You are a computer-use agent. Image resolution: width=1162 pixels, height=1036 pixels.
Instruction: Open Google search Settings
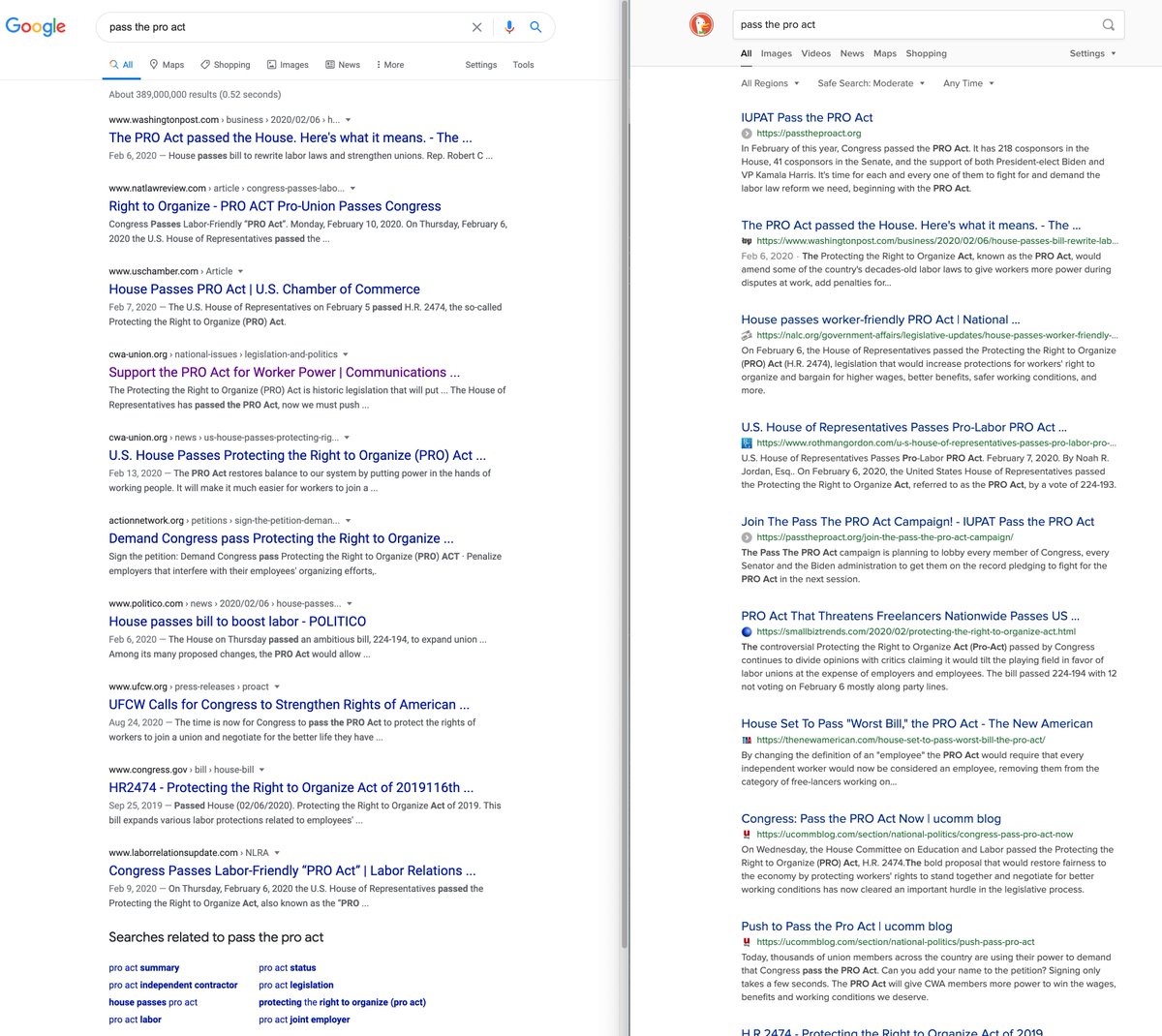pos(481,65)
